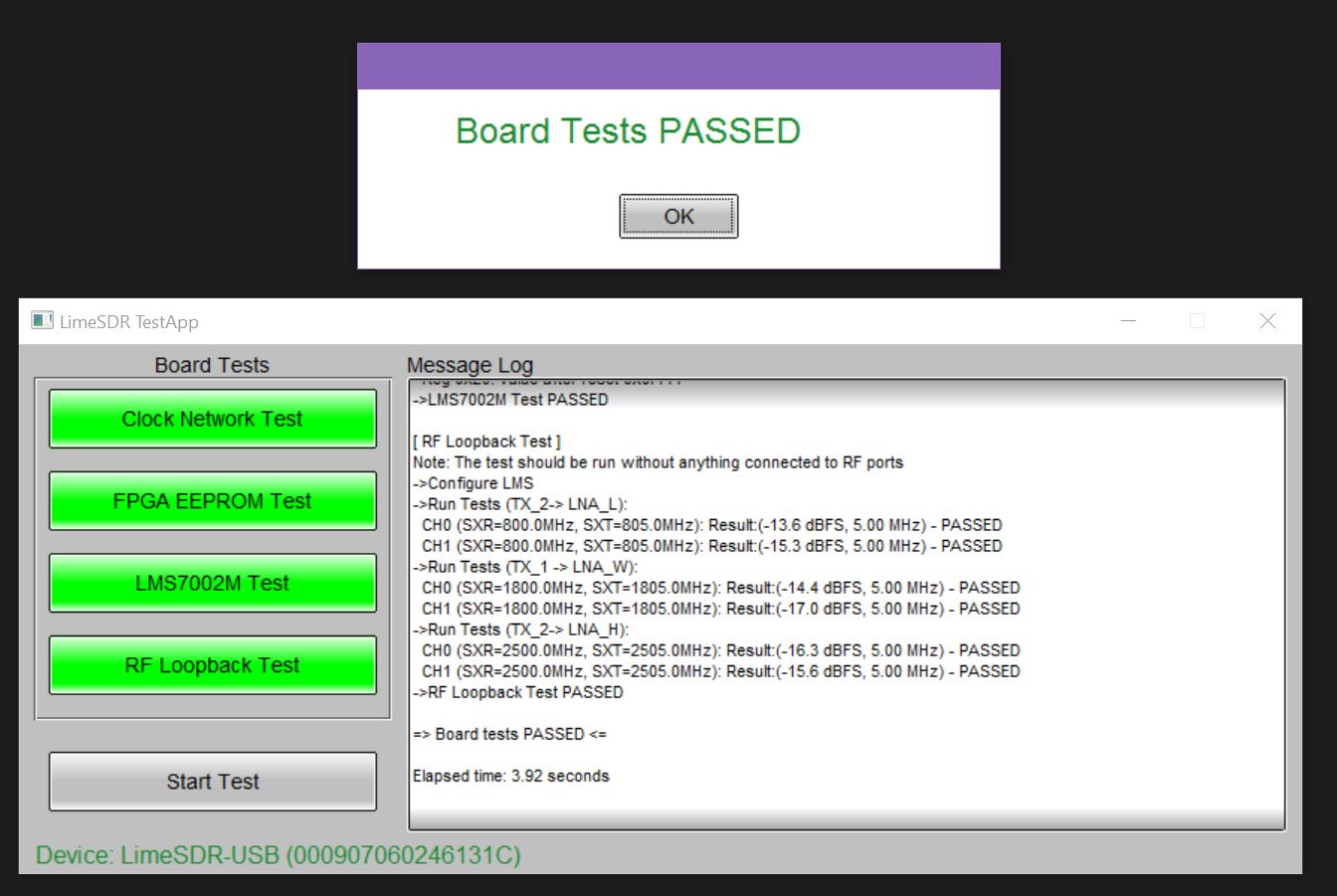This screenshot has width=1337, height=896.
Task: Click the Board Tests panel heading
Action: coord(212,365)
